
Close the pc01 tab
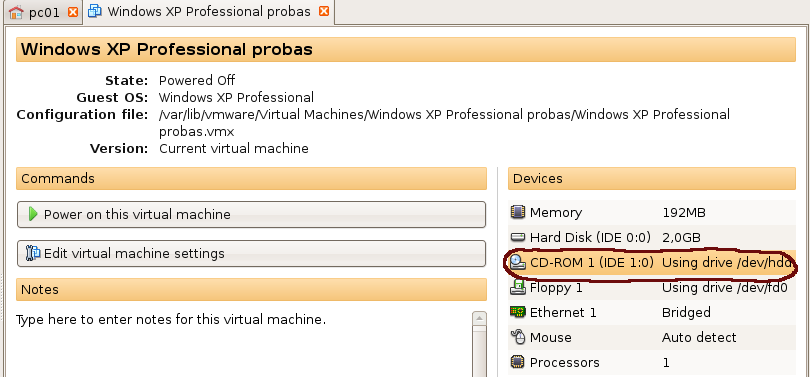(73, 12)
